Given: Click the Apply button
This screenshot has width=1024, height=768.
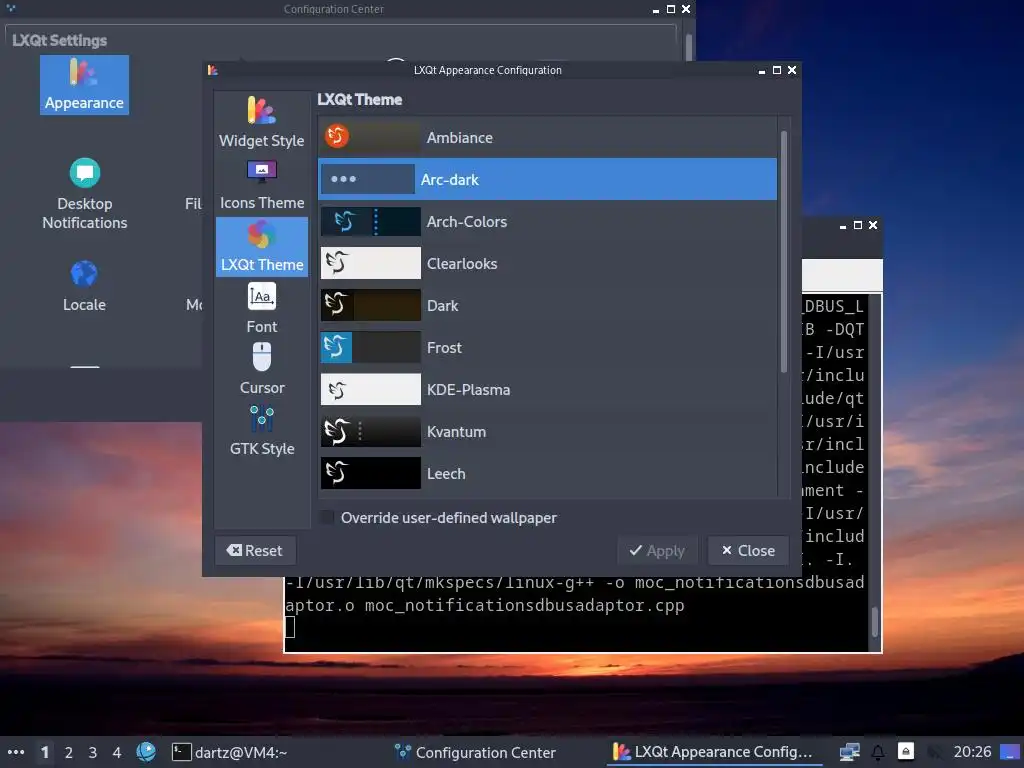Looking at the screenshot, I should click(x=657, y=551).
